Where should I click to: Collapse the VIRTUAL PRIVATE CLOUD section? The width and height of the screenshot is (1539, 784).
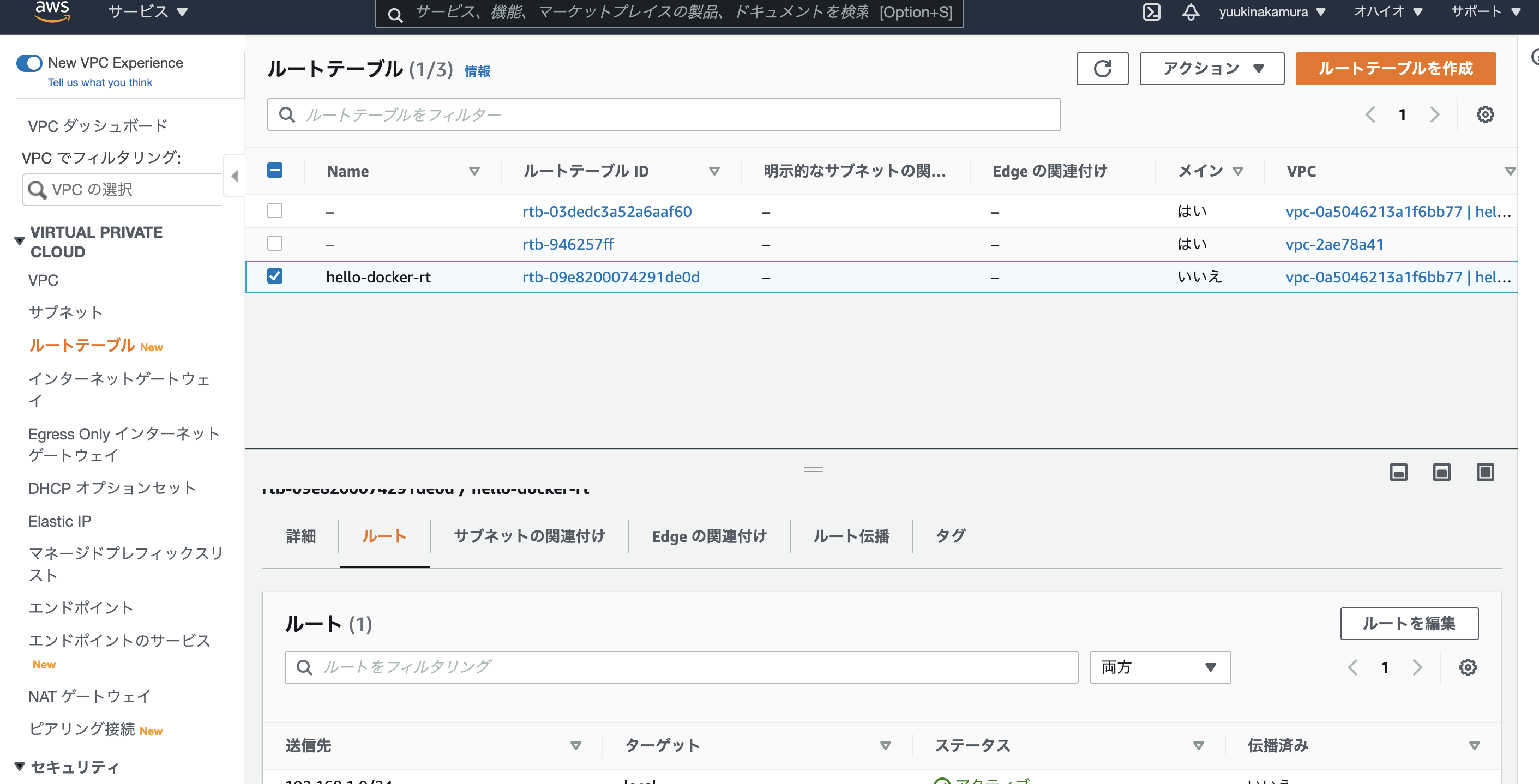pos(19,241)
